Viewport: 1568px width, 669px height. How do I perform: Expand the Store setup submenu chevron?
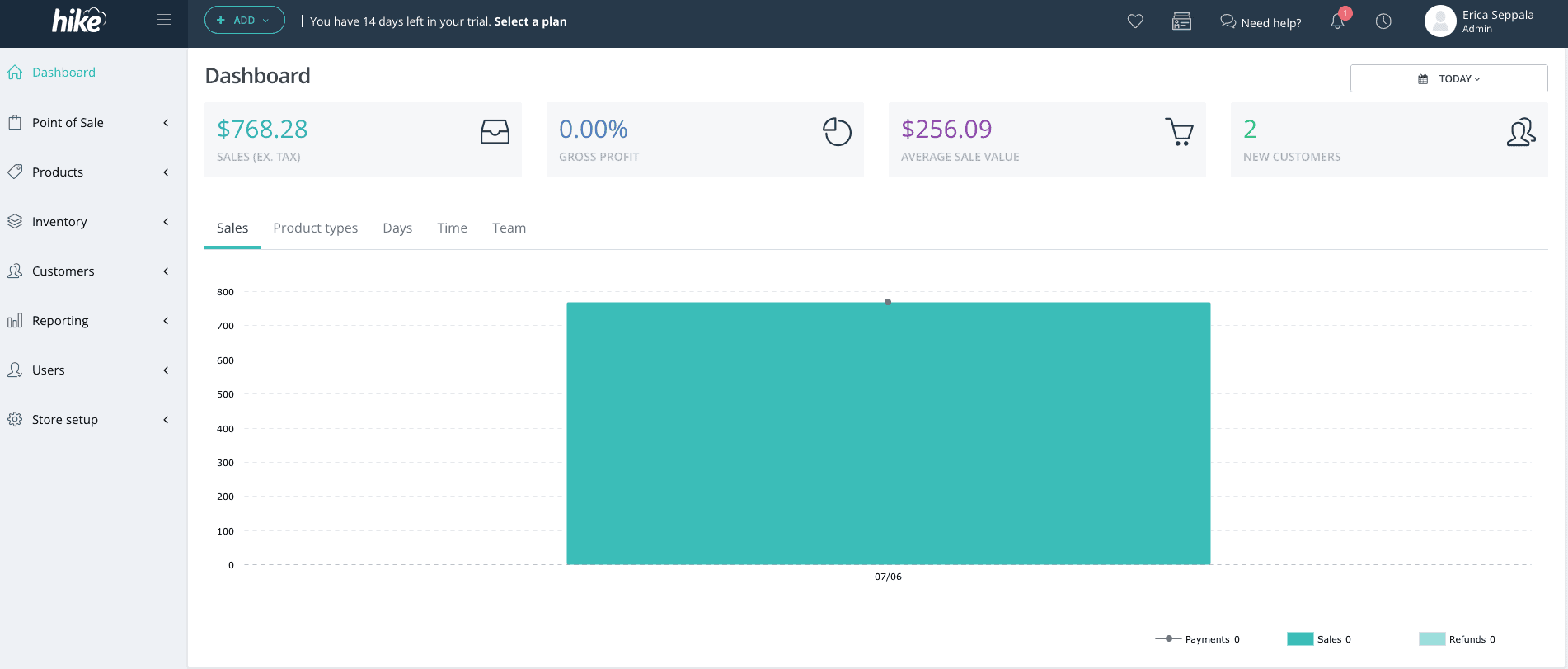166,419
